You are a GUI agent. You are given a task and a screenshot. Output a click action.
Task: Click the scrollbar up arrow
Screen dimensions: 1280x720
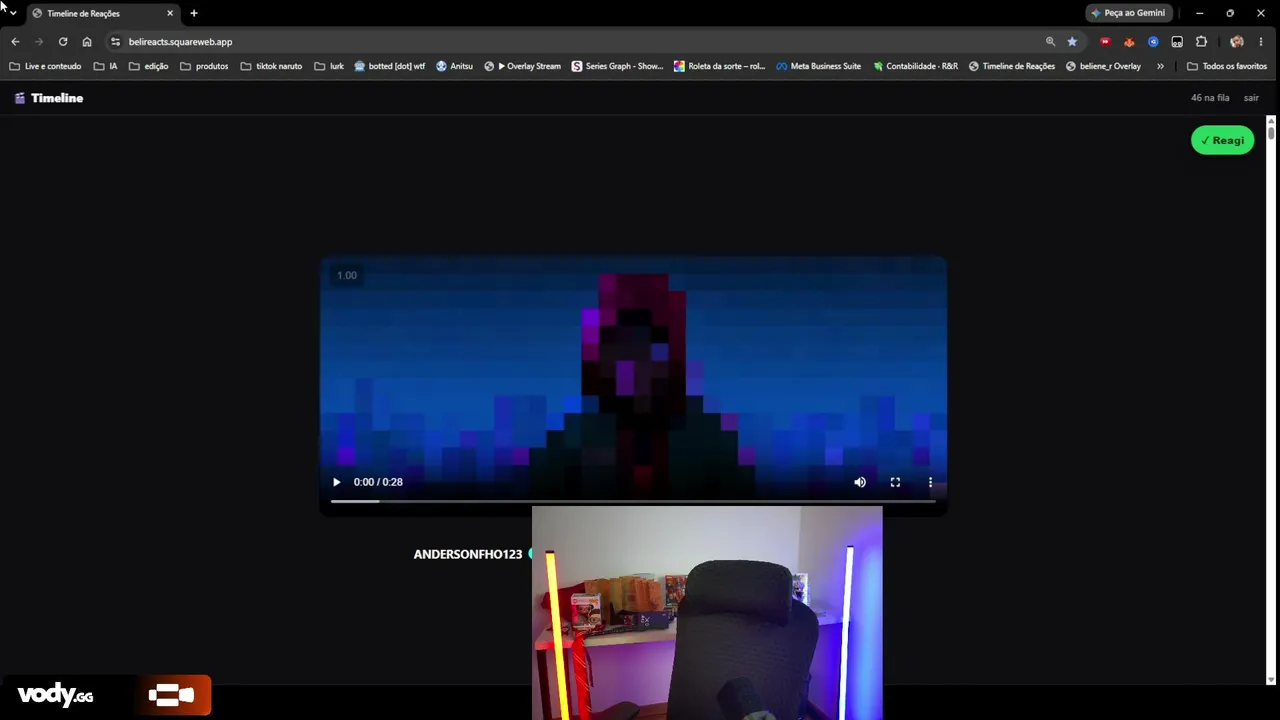click(1271, 121)
